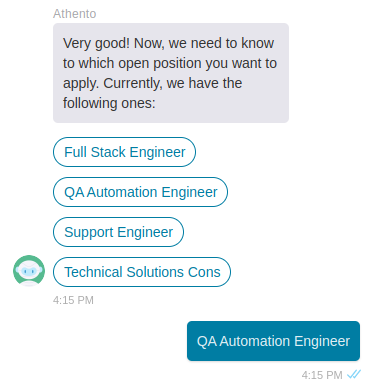Click 'following ones:' line in gray bubble
Image resolution: width=375 pixels, height=384 pixels.
point(109,103)
